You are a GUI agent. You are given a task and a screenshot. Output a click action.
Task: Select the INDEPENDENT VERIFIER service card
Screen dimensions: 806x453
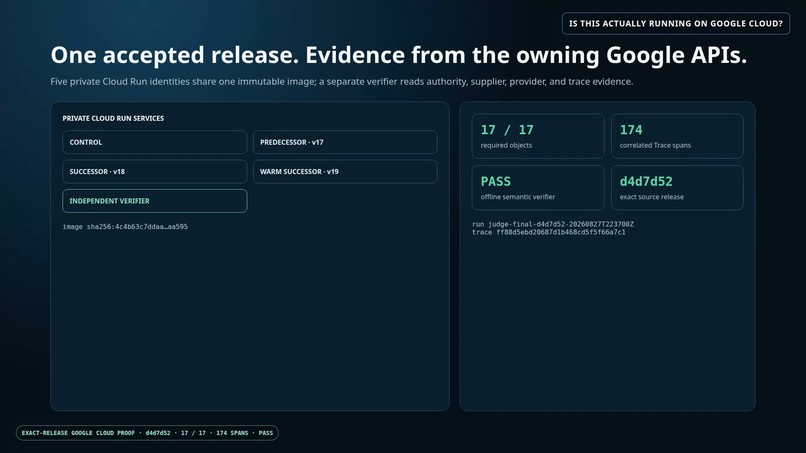pos(155,201)
